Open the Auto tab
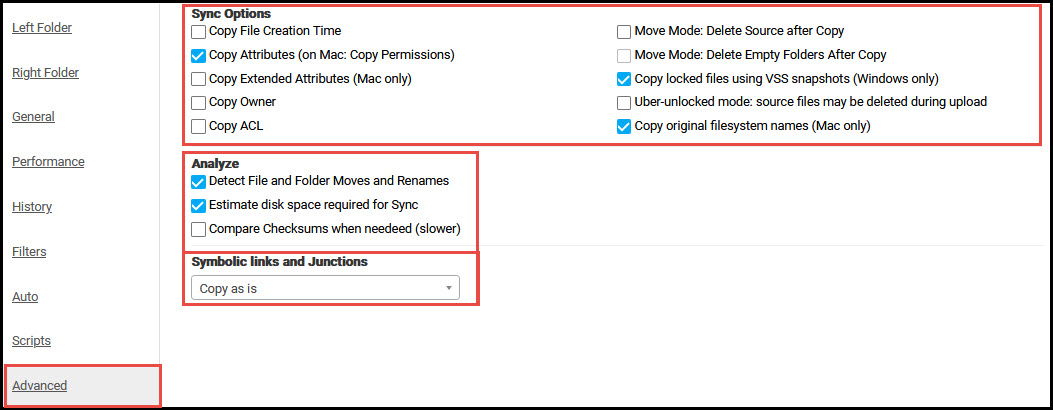This screenshot has width=1053, height=410. 26,297
